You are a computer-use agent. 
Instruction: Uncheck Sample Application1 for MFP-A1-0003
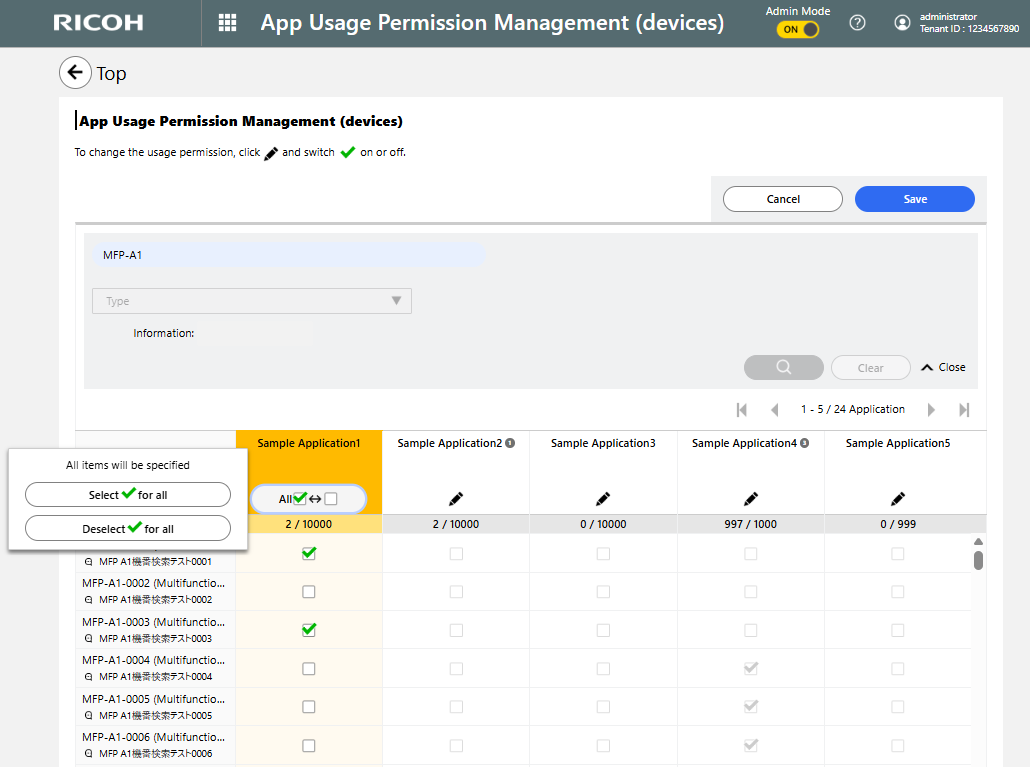[309, 630]
